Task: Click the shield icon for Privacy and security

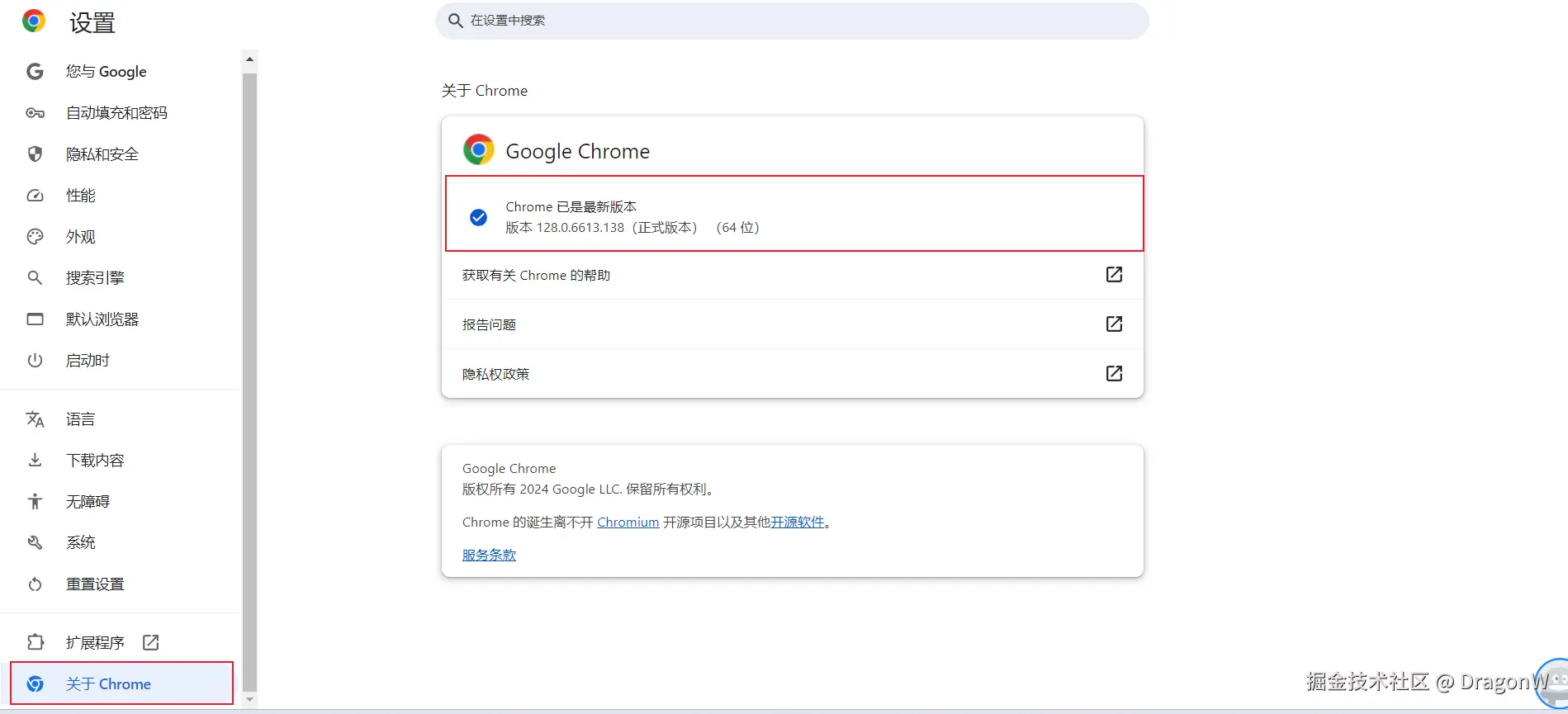Action: [35, 154]
